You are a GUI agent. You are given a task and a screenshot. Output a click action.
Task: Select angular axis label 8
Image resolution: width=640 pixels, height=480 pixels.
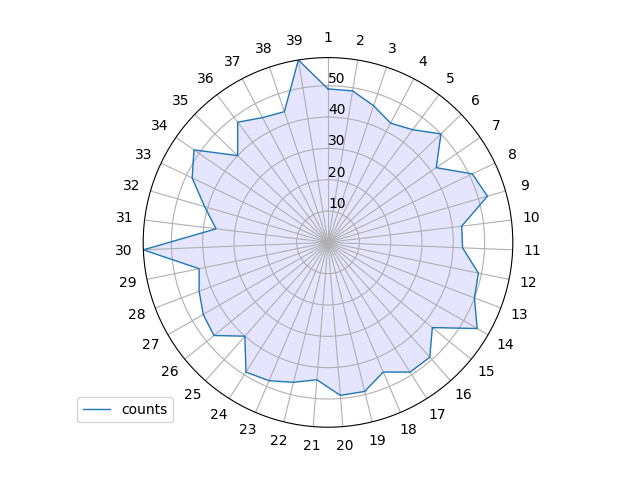pyautogui.click(x=512, y=154)
